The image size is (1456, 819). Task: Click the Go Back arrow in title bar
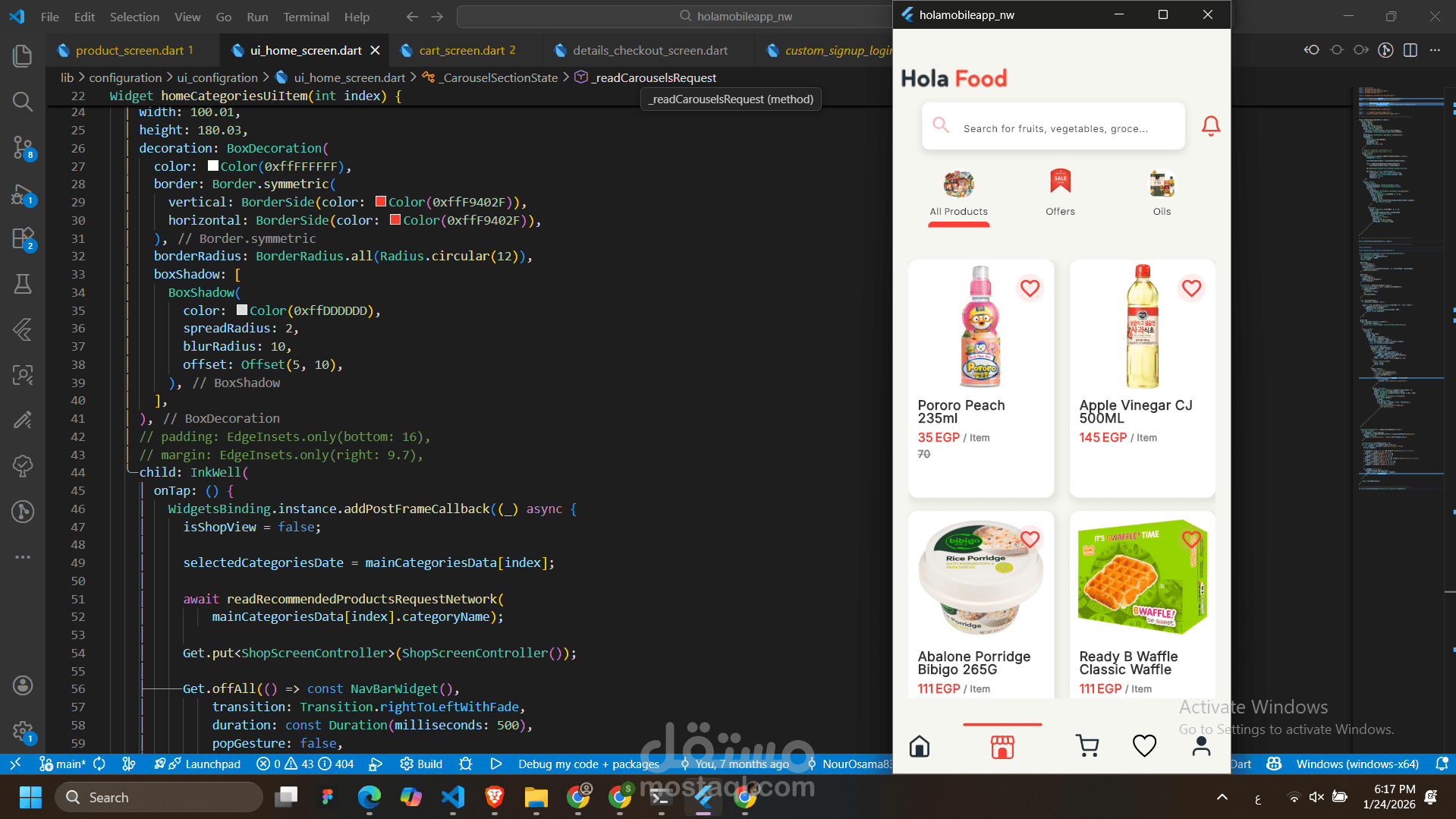point(412,17)
